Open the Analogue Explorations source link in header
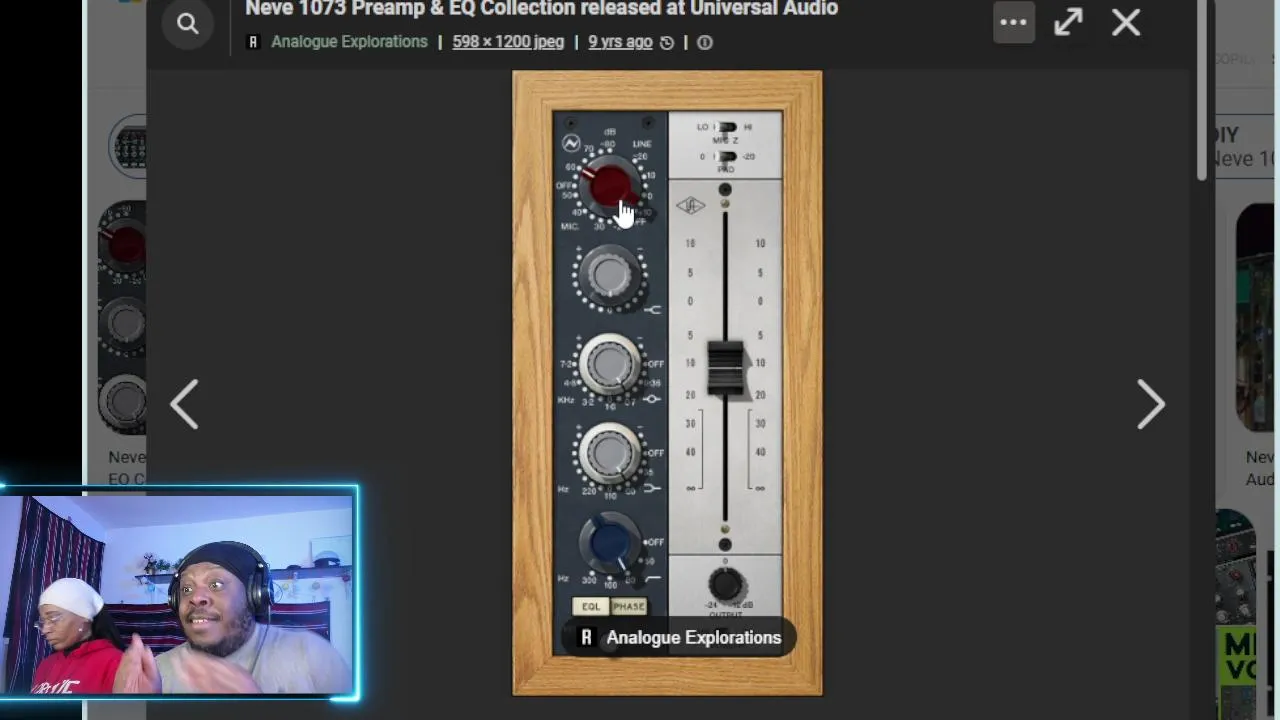This screenshot has height=720, width=1280. [x=349, y=42]
